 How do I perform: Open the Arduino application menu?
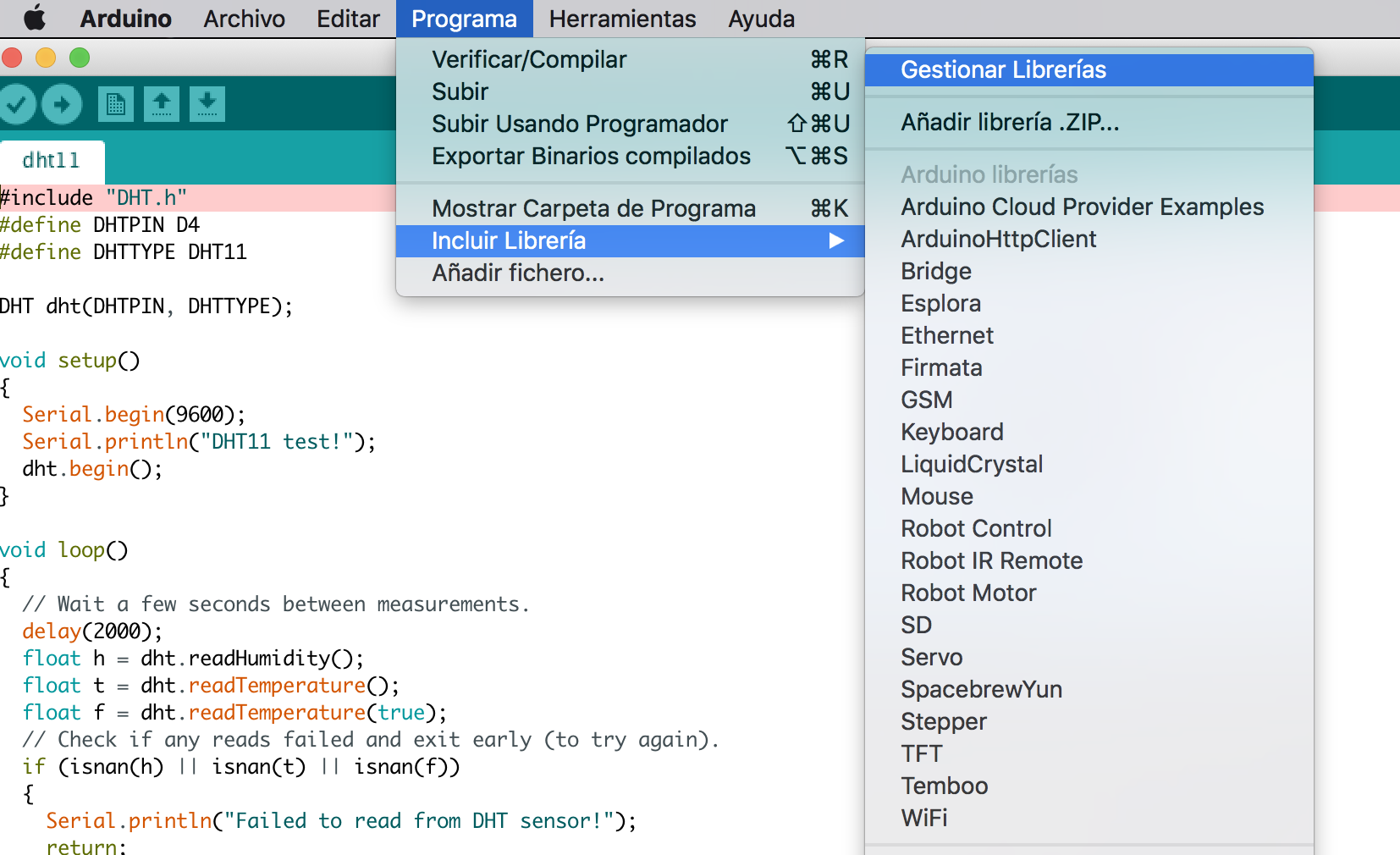[x=125, y=19]
